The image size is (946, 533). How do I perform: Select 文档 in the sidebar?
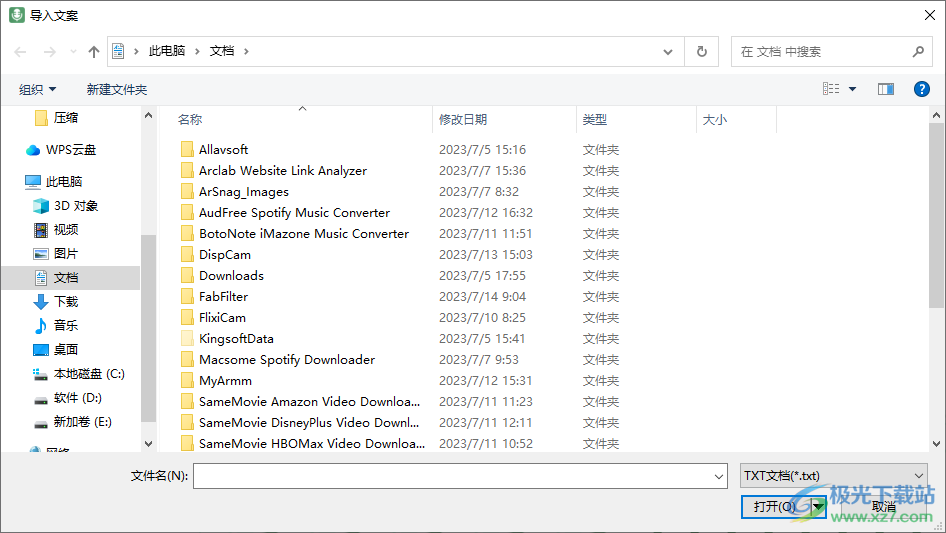point(71,278)
